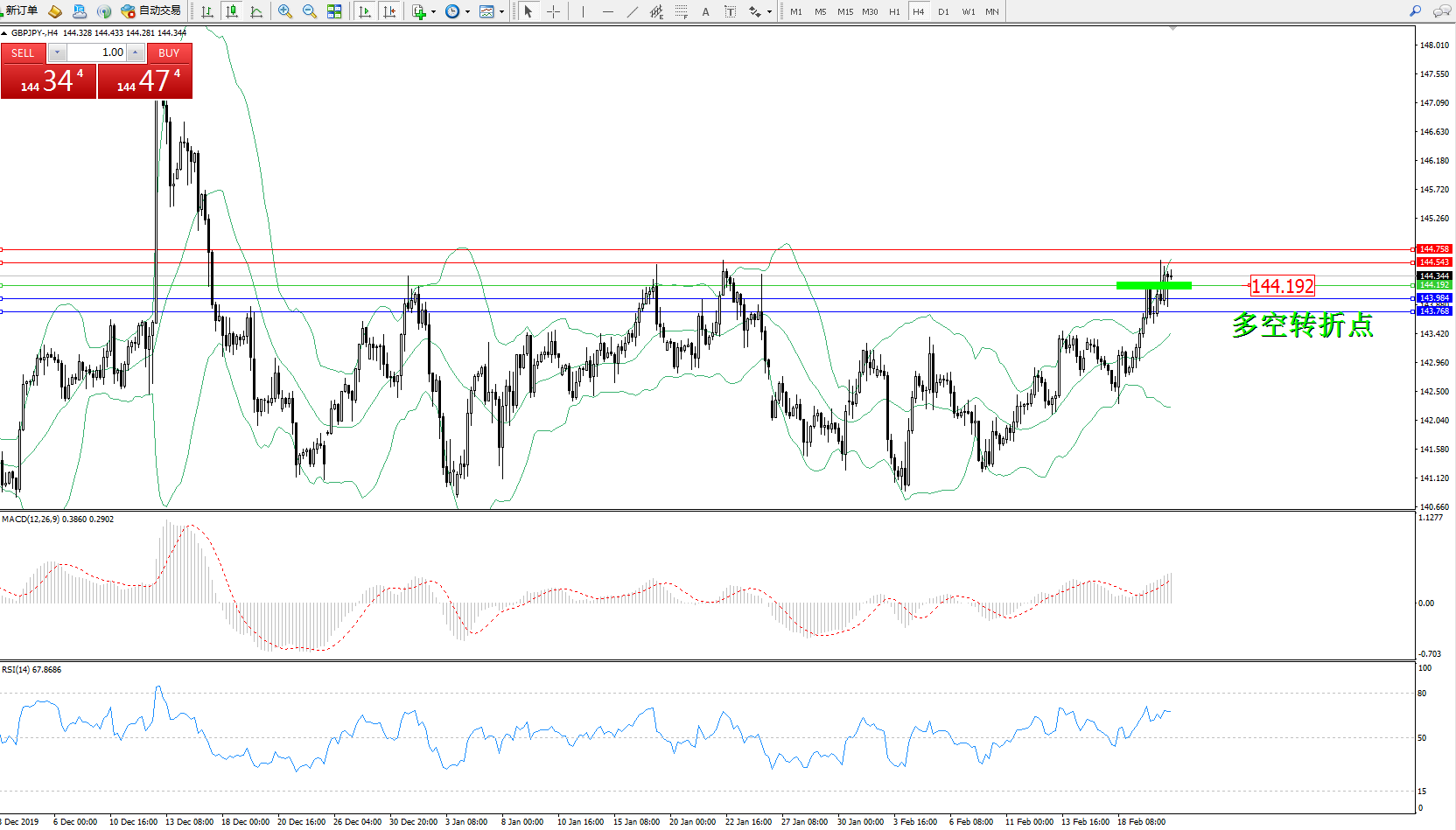1456x830 pixels.
Task: Click the lot volume field showing 1.00
Action: [96, 52]
